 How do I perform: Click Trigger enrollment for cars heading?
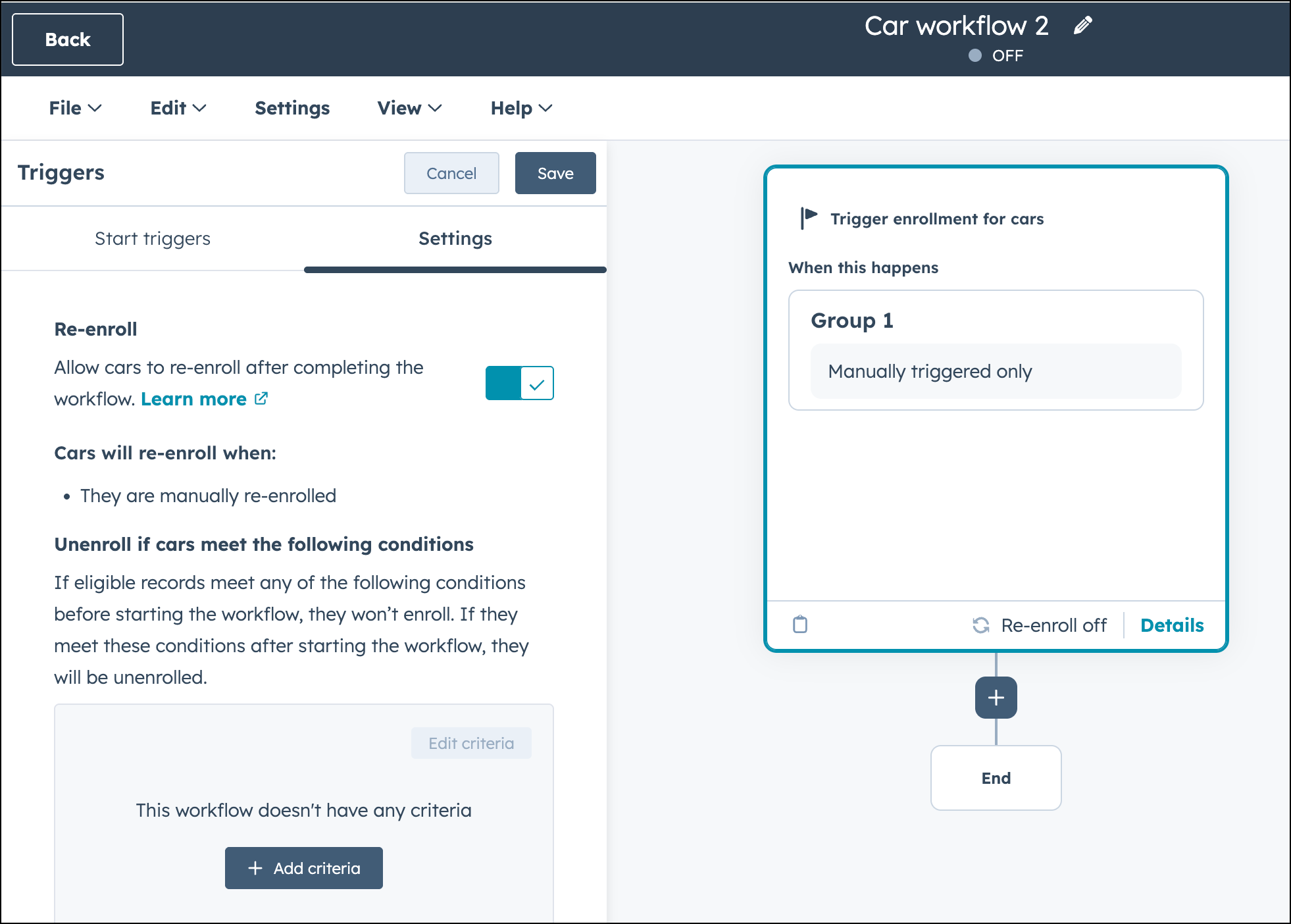[937, 218]
